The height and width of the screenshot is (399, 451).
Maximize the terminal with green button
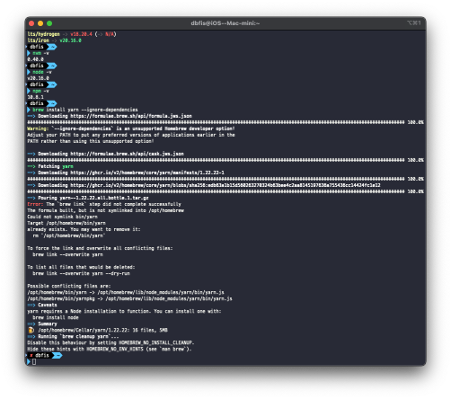pos(49,23)
